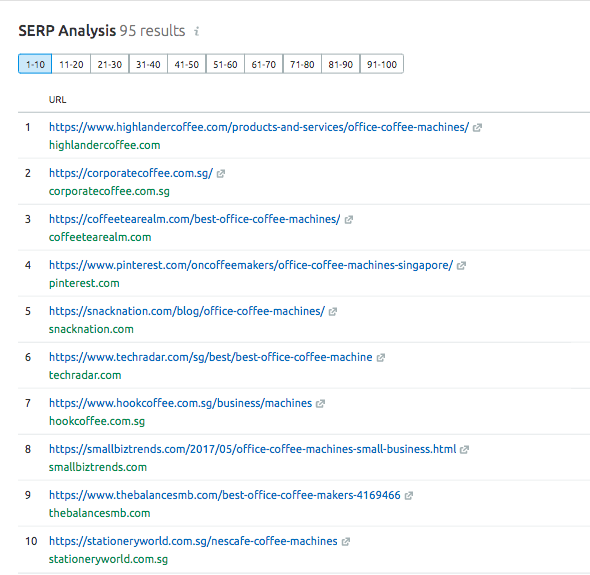The height and width of the screenshot is (575, 590).
Task: Show results 41-50
Action: 187,64
